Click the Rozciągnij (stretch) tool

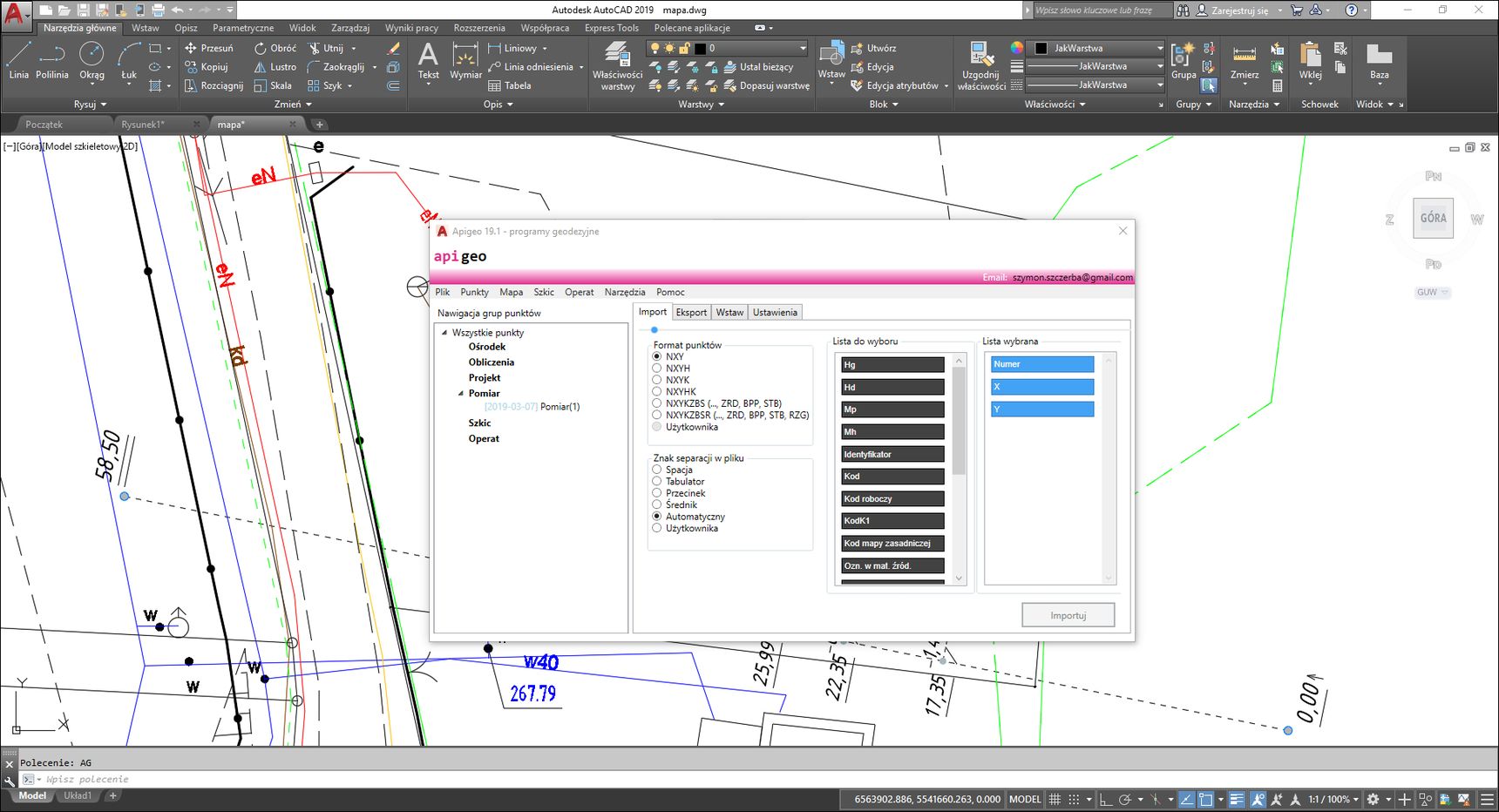[214, 85]
